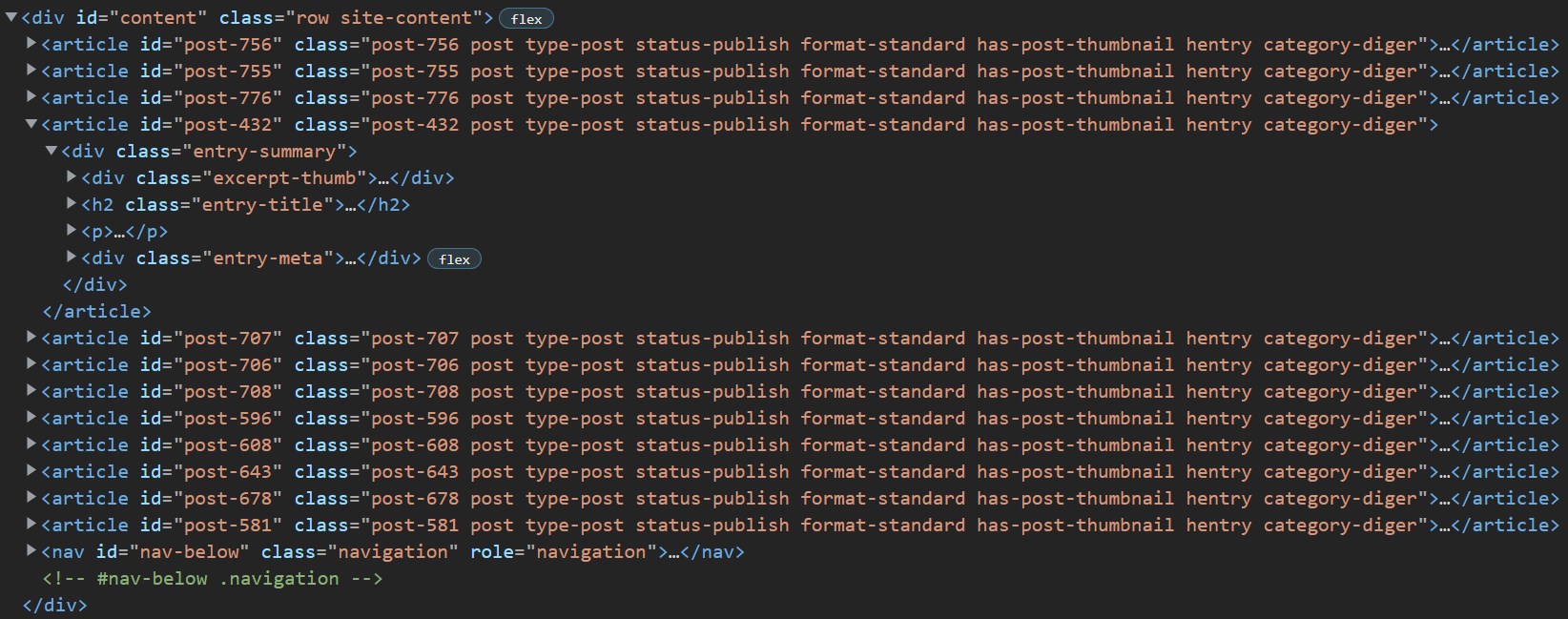Toggle flex badge beside entry-meta div
Image resolution: width=1568 pixels, height=619 pixels.
point(454,258)
